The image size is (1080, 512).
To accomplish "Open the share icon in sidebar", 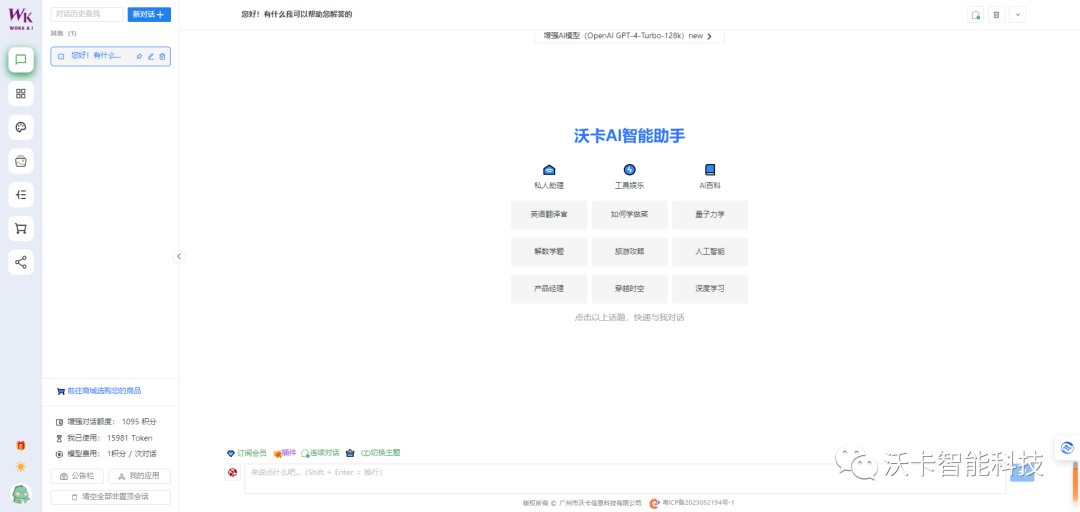I will [21, 263].
